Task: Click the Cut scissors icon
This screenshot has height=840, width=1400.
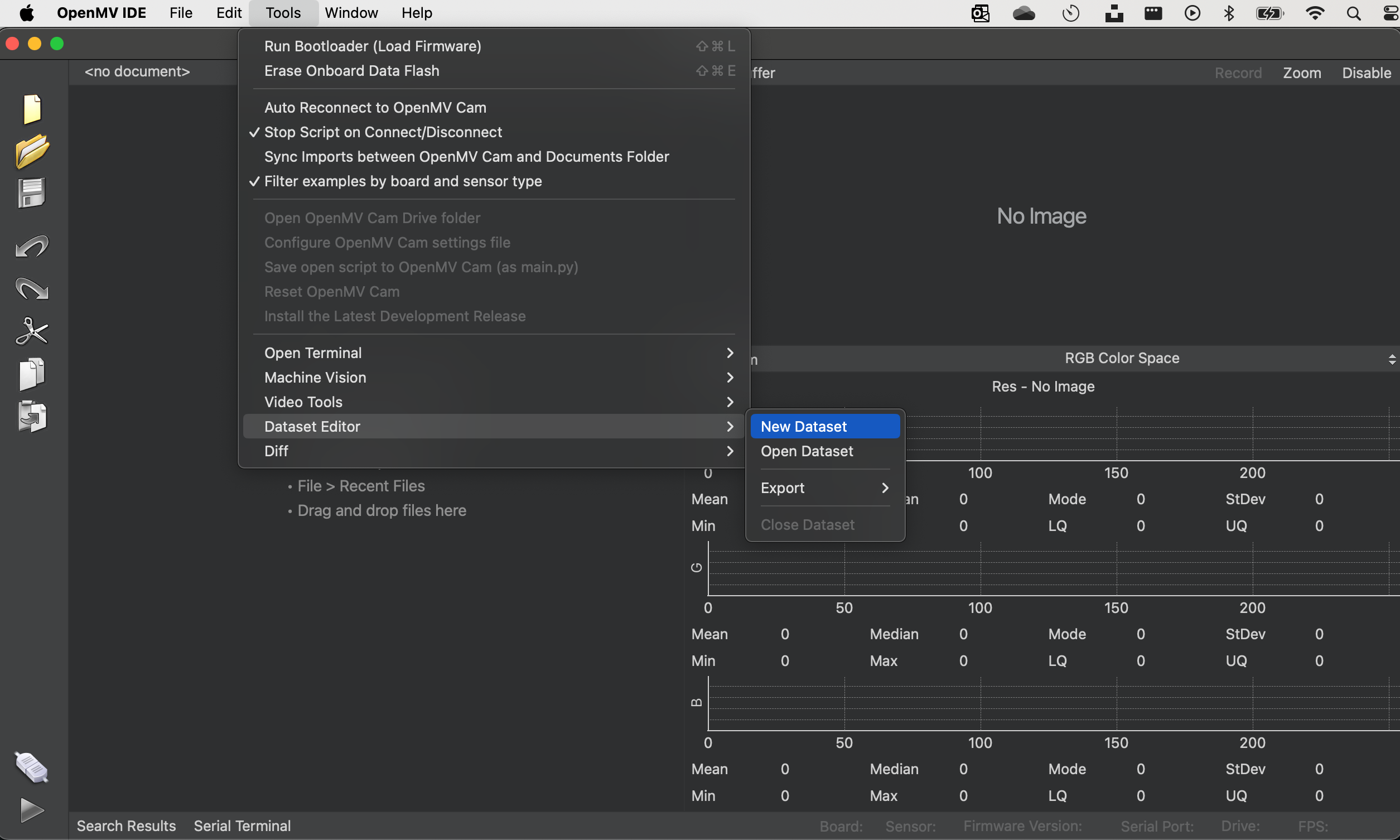Action: [x=32, y=331]
